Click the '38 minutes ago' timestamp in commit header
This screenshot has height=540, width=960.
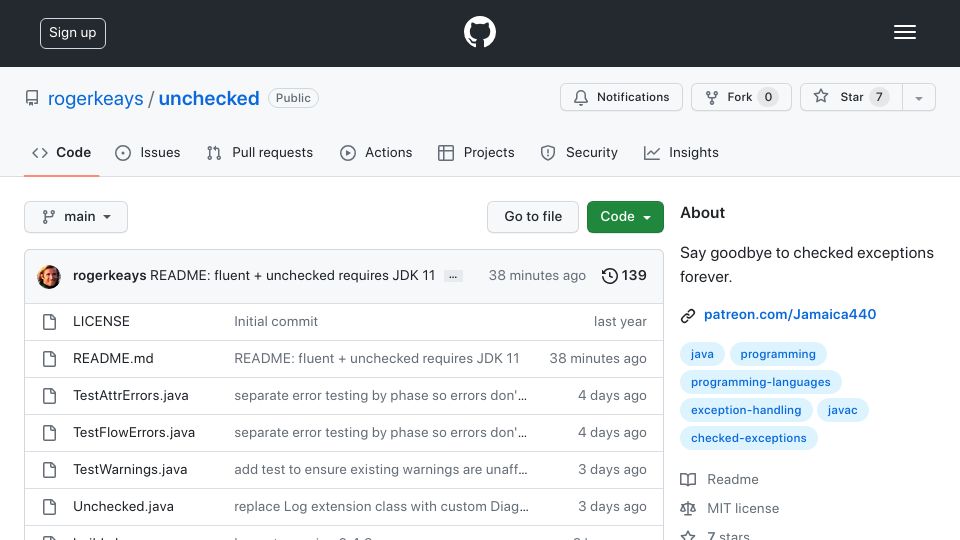(x=537, y=276)
